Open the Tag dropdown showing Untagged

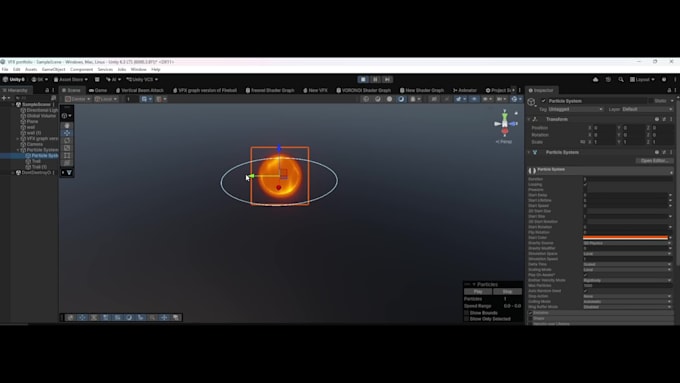click(575, 109)
